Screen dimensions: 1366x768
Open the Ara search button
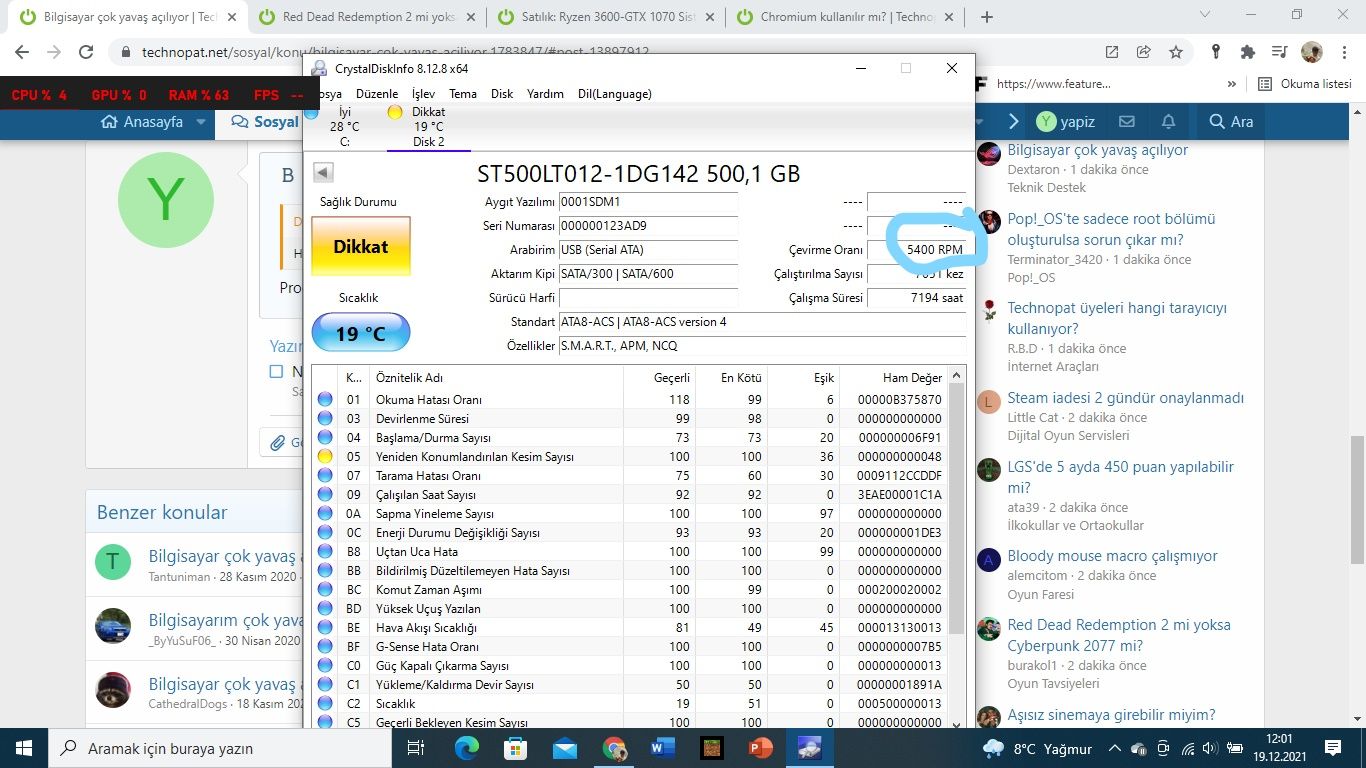coord(1230,122)
